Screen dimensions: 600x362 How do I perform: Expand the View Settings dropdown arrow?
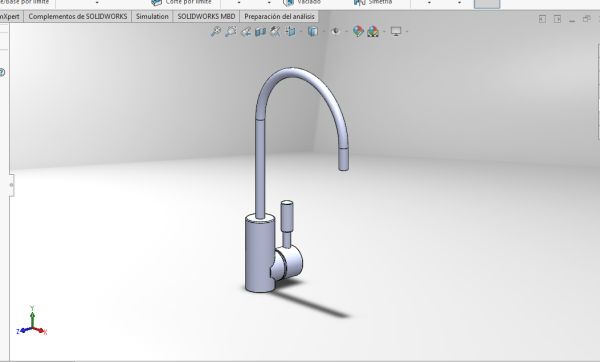tap(406, 32)
